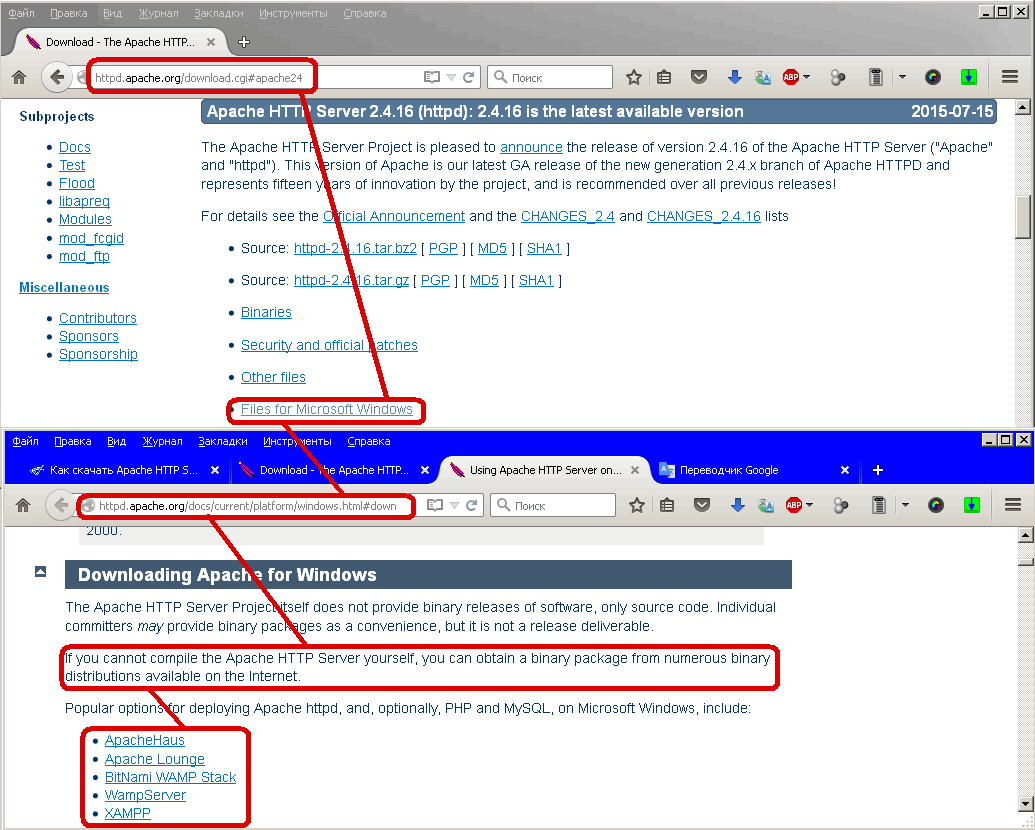Close Using Apache HTTP Server tab

pyautogui.click(x=635, y=470)
